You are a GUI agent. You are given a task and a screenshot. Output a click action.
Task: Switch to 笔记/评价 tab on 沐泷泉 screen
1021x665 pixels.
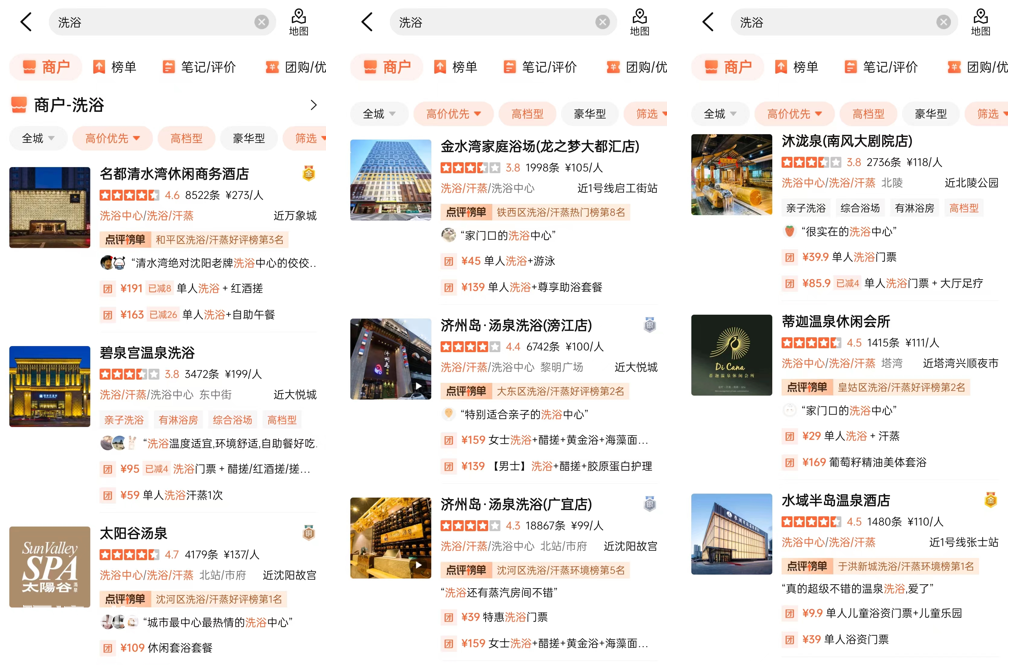(x=881, y=66)
